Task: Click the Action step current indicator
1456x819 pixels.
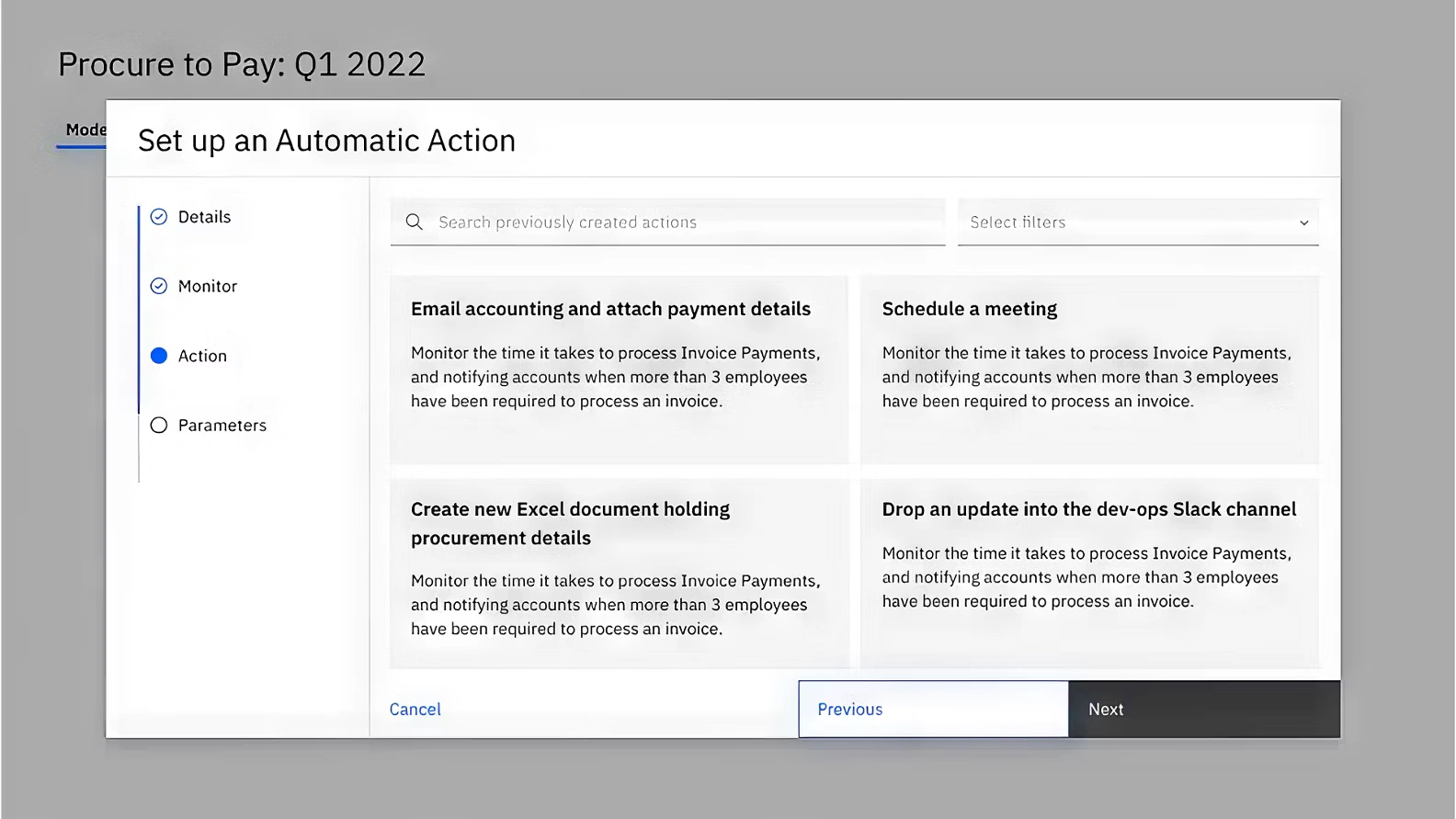Action: [159, 356]
